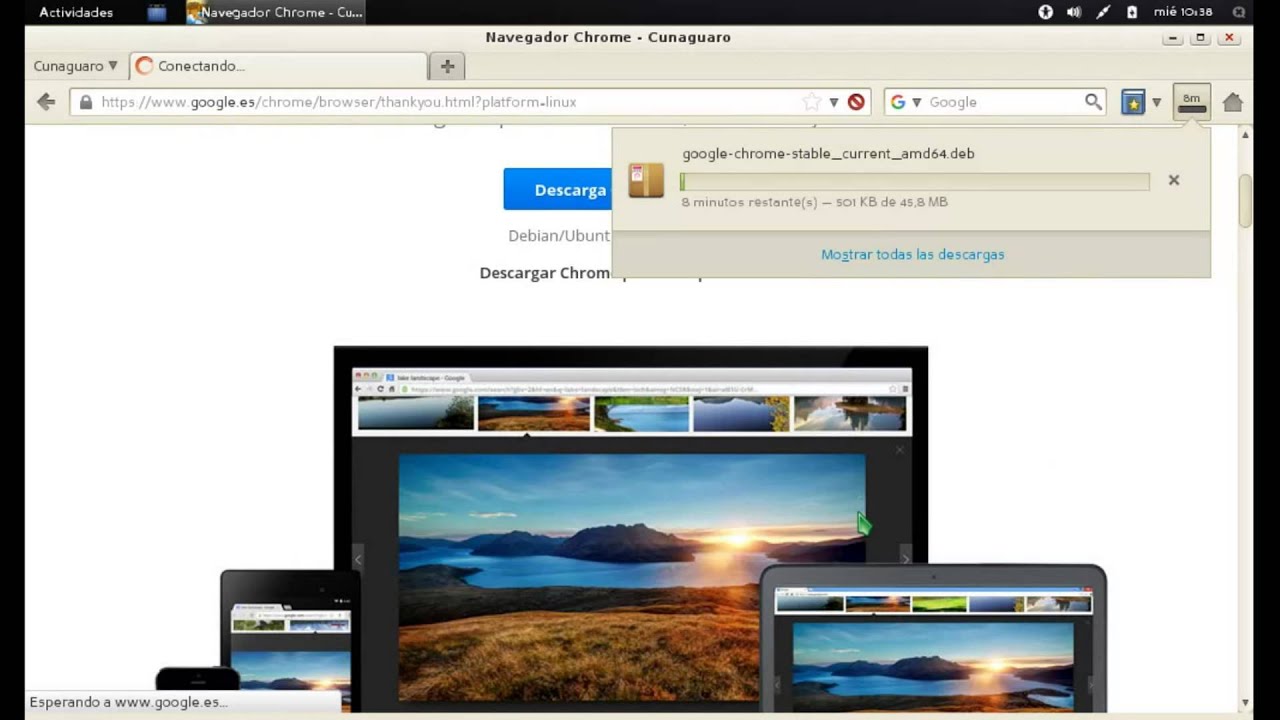The image size is (1280, 720).
Task: Open the accessibility menu in top panel
Action: 1045,12
